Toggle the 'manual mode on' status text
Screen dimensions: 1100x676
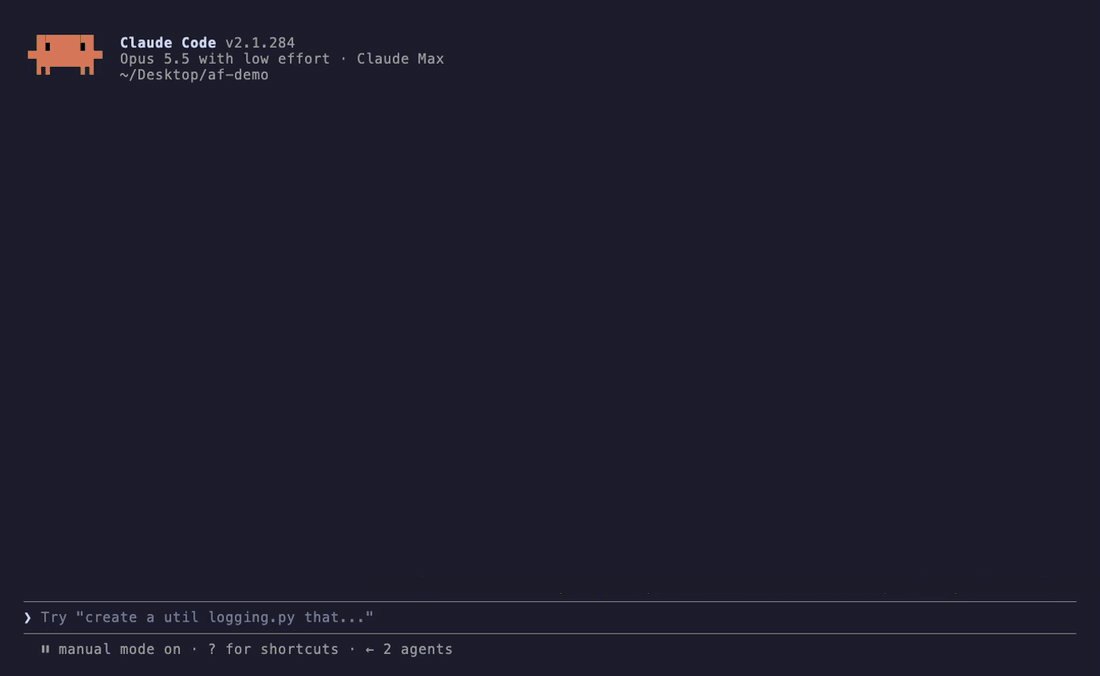(119, 649)
